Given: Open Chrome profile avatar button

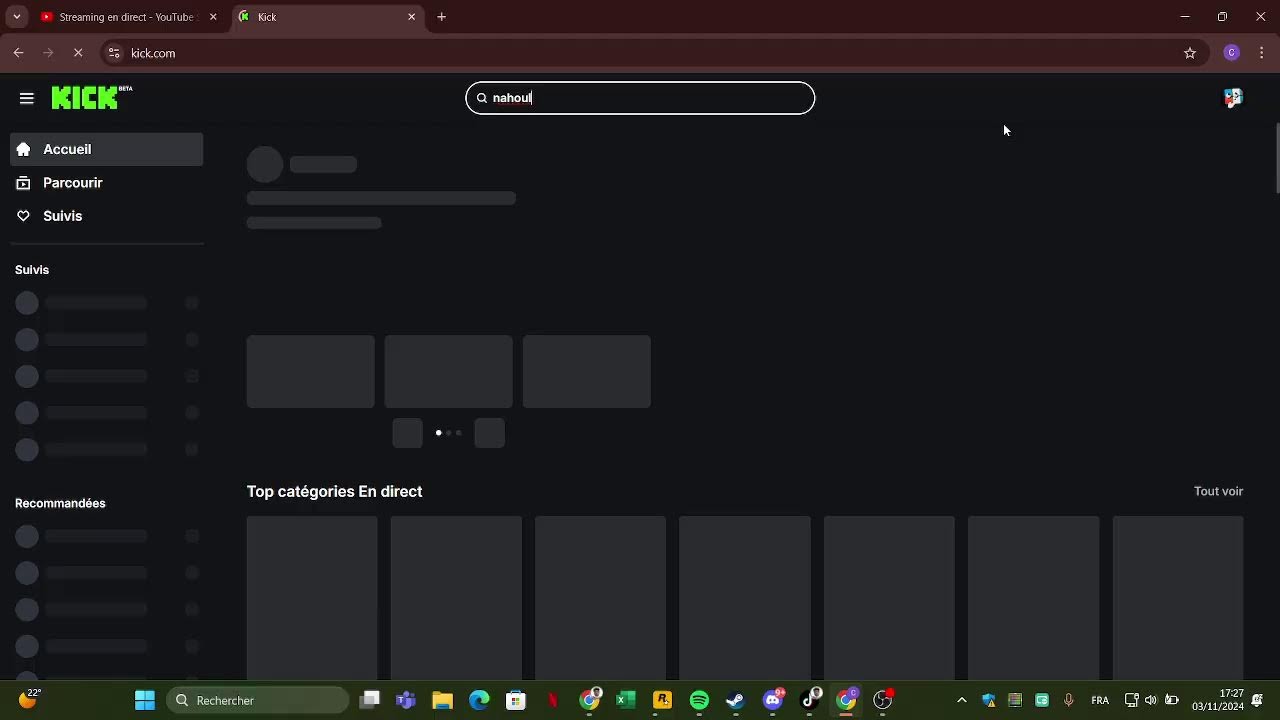Looking at the screenshot, I should pos(1232,53).
